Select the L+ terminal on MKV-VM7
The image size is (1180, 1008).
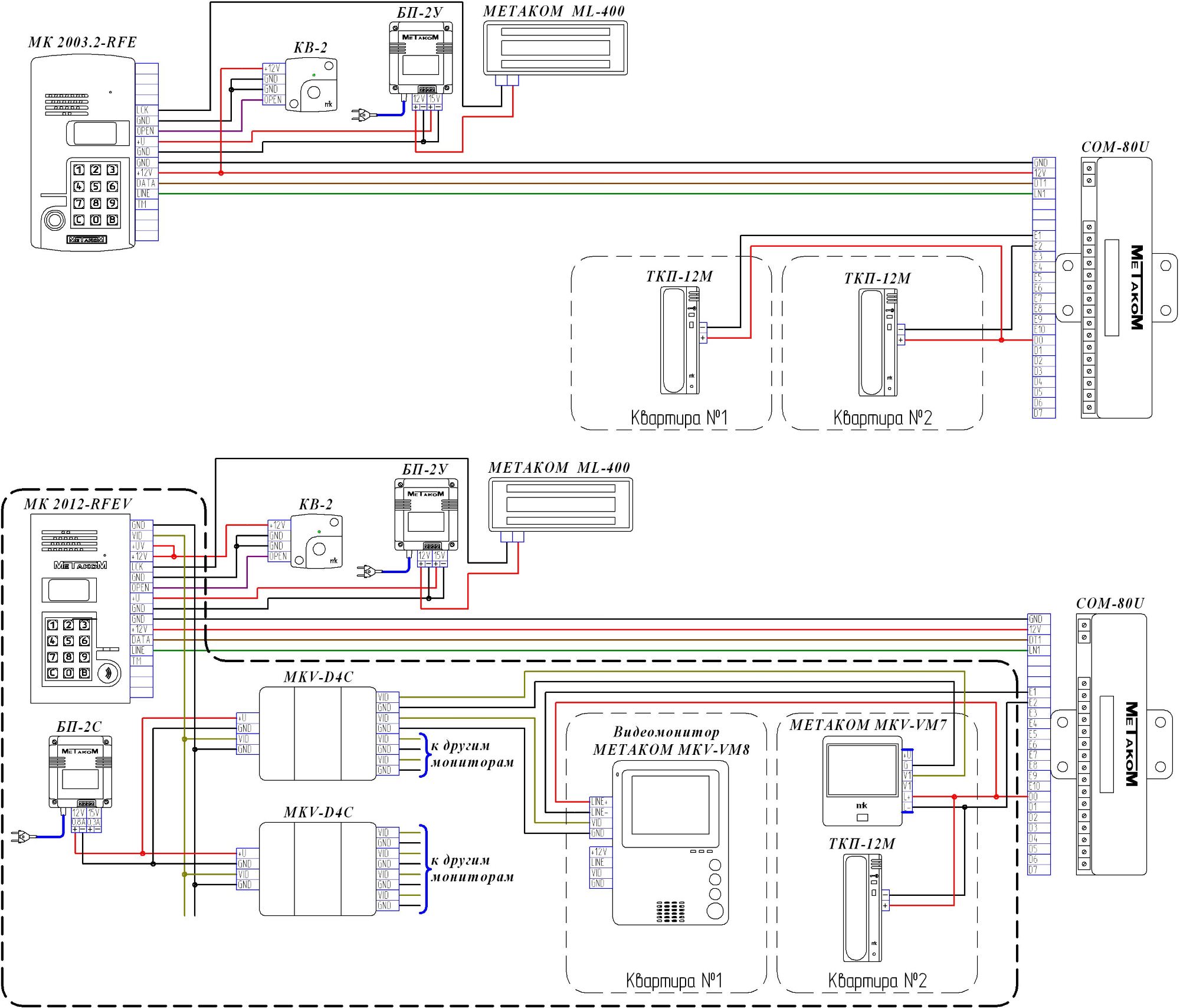[x=907, y=797]
